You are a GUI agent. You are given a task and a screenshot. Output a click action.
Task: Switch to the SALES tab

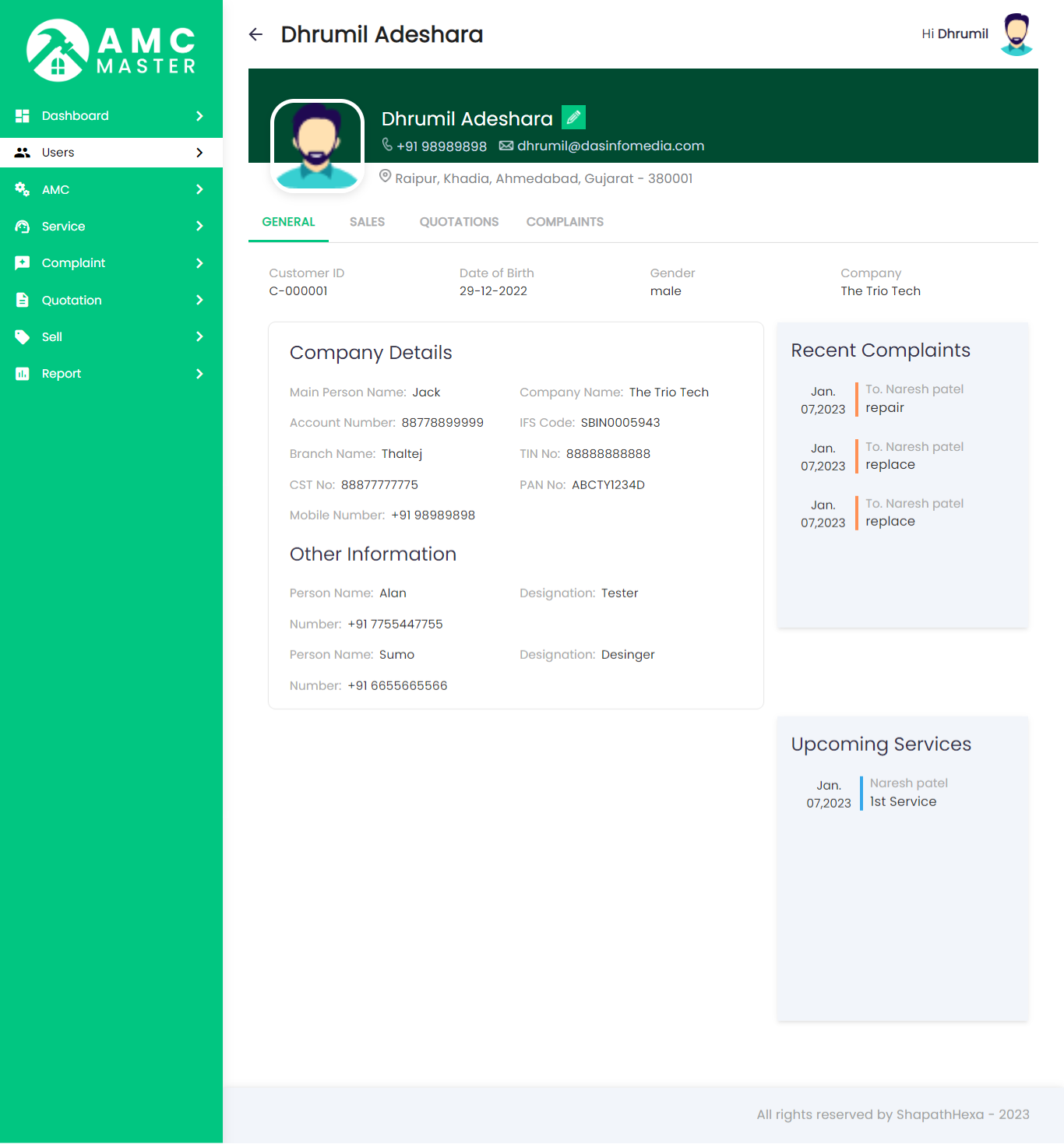point(367,222)
